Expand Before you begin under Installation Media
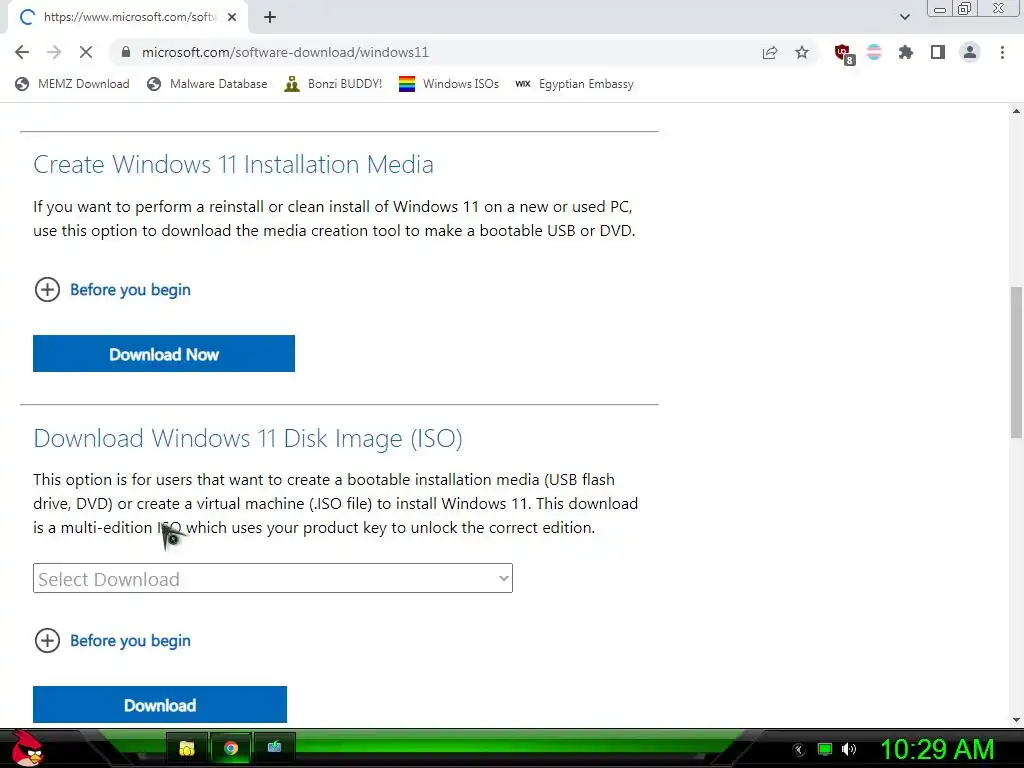The image size is (1024, 768). (x=112, y=289)
